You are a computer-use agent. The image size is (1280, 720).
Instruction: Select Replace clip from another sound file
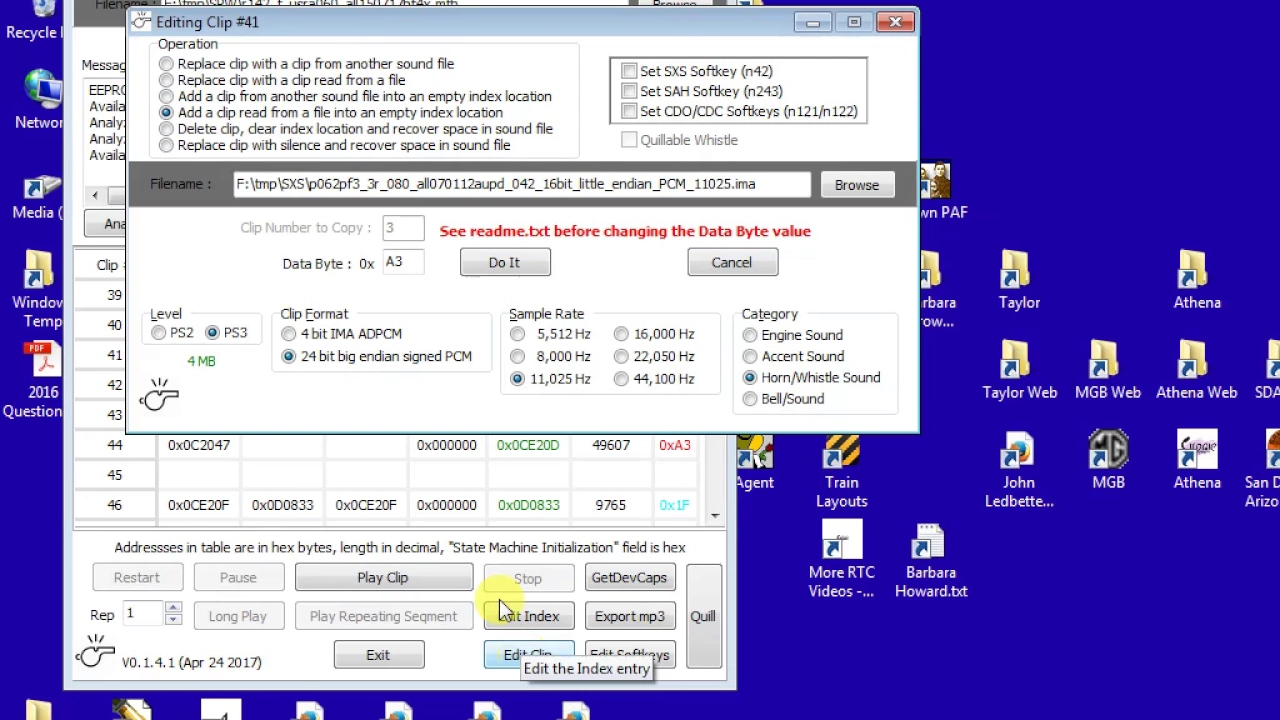(x=166, y=64)
